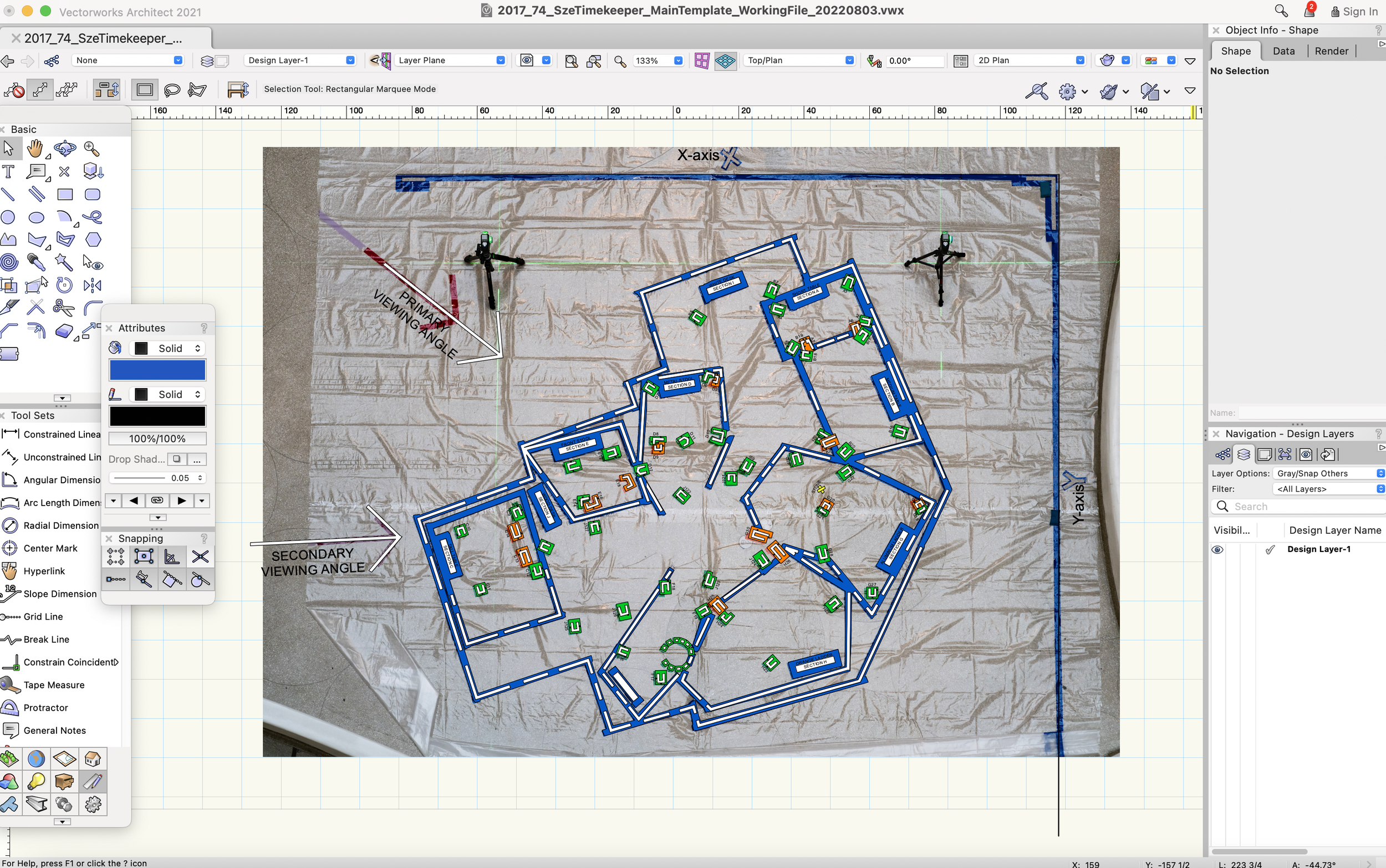The width and height of the screenshot is (1386, 868).
Task: Select the Mirror tool
Action: click(93, 285)
